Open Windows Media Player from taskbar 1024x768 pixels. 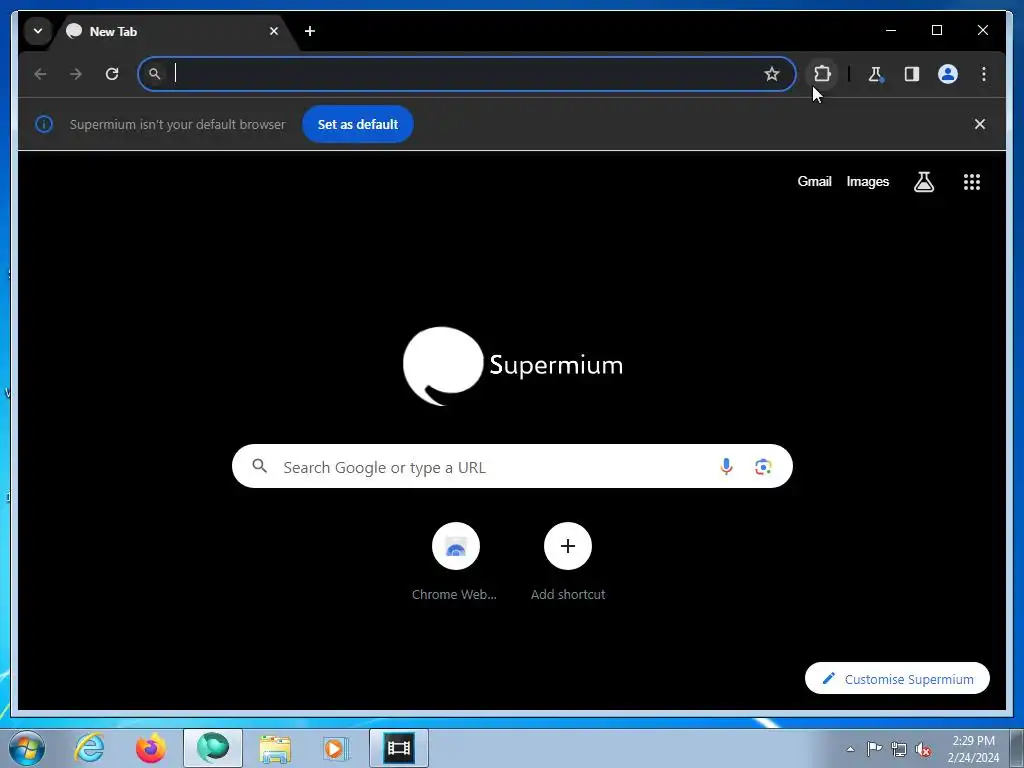pos(336,748)
